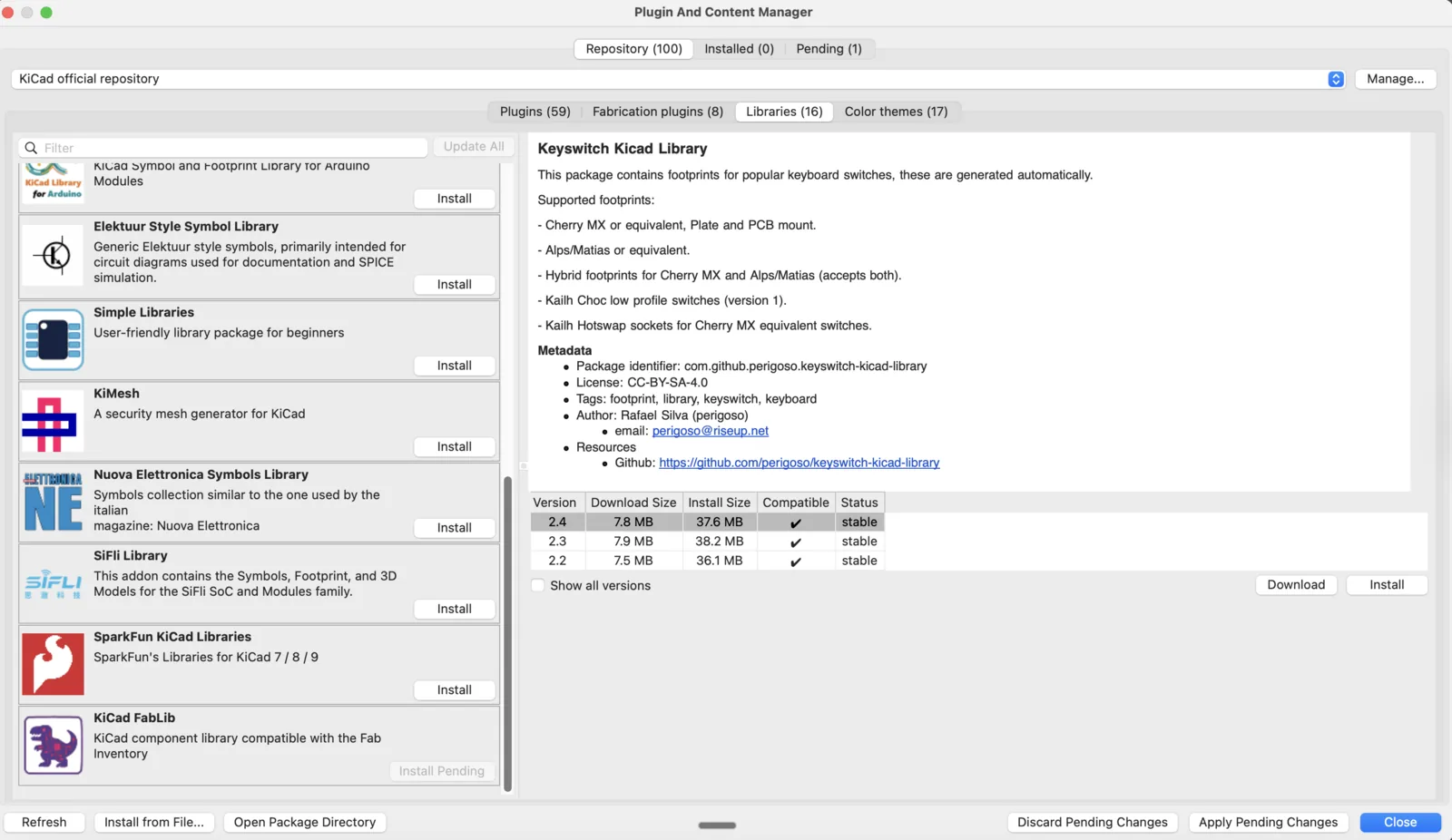This screenshot has height=840, width=1452.
Task: Open the perigoso@riseup.net email link
Action: point(711,431)
